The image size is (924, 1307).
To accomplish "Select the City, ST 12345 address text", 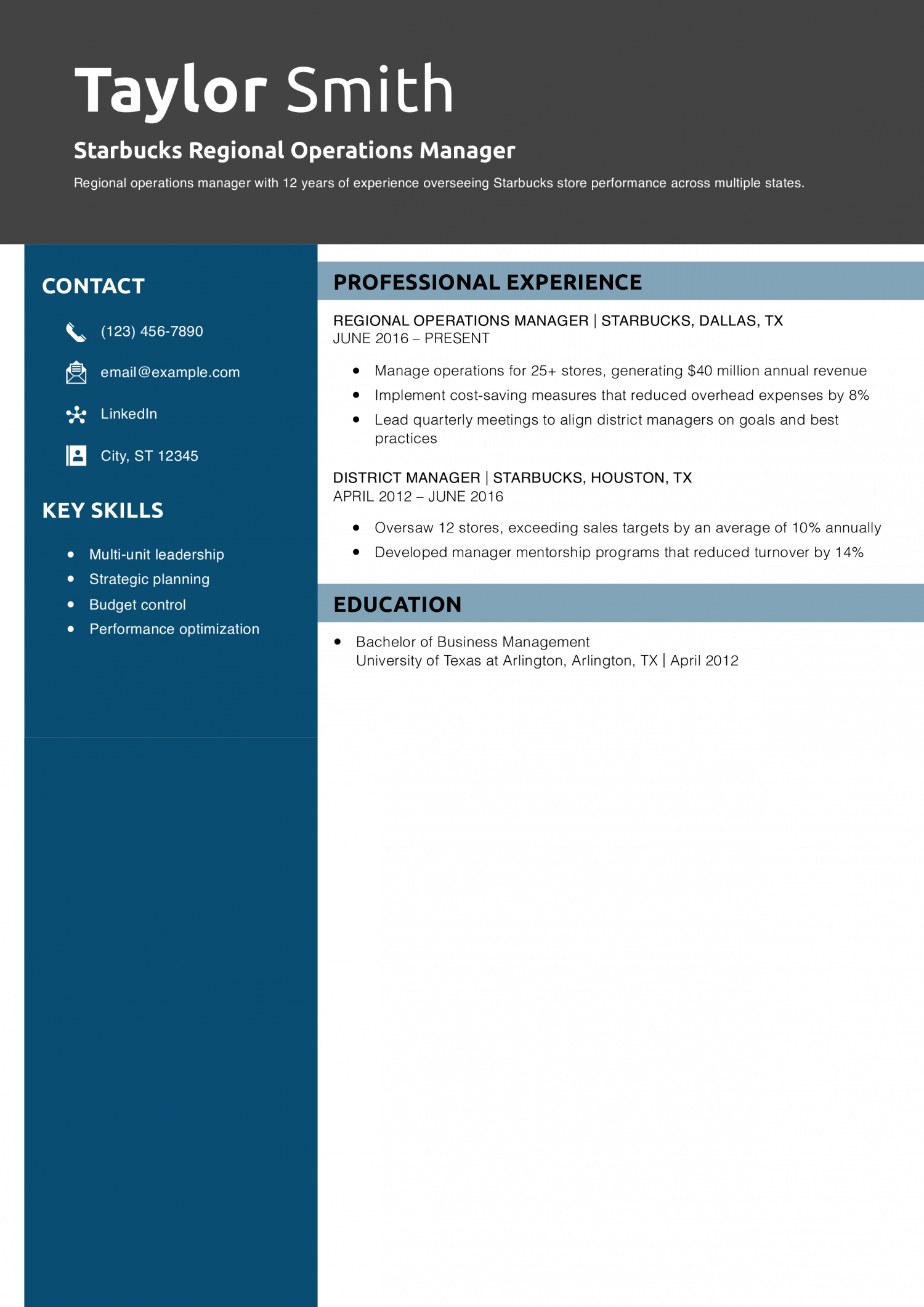I will tap(149, 456).
